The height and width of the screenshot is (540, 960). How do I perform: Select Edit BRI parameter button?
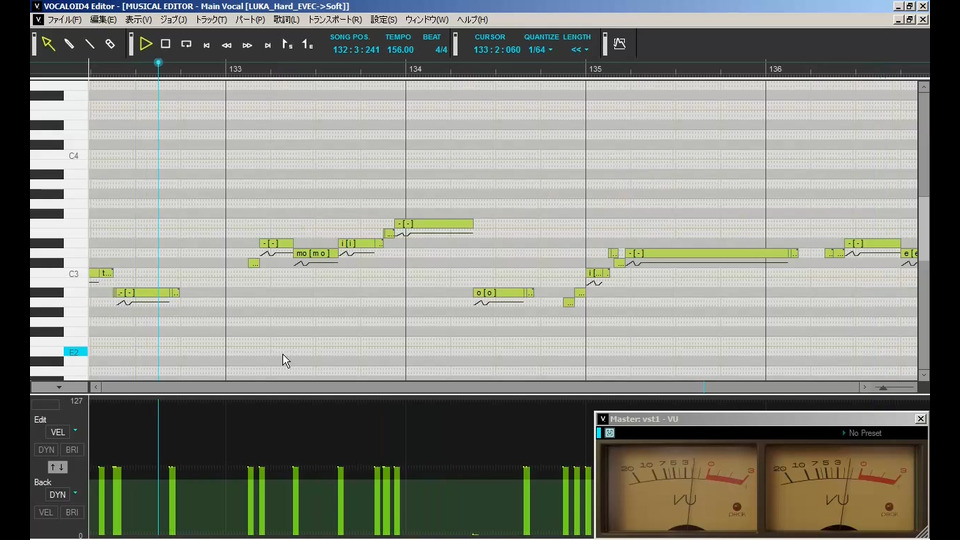72,449
